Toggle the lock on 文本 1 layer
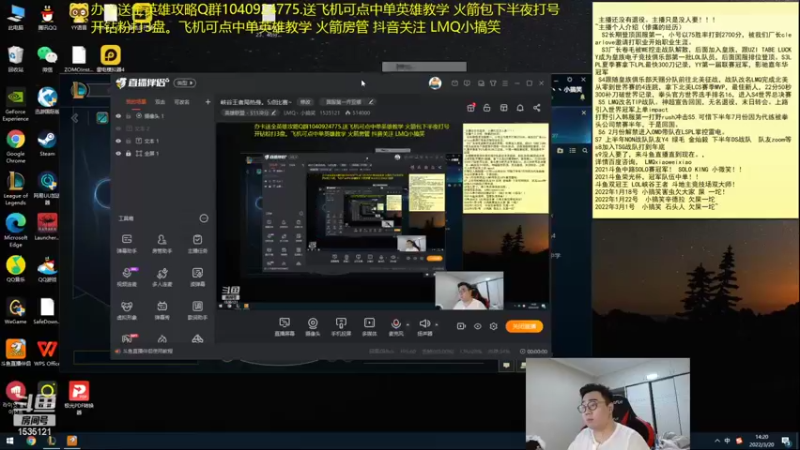The width and height of the screenshot is (800, 450). pos(129,141)
